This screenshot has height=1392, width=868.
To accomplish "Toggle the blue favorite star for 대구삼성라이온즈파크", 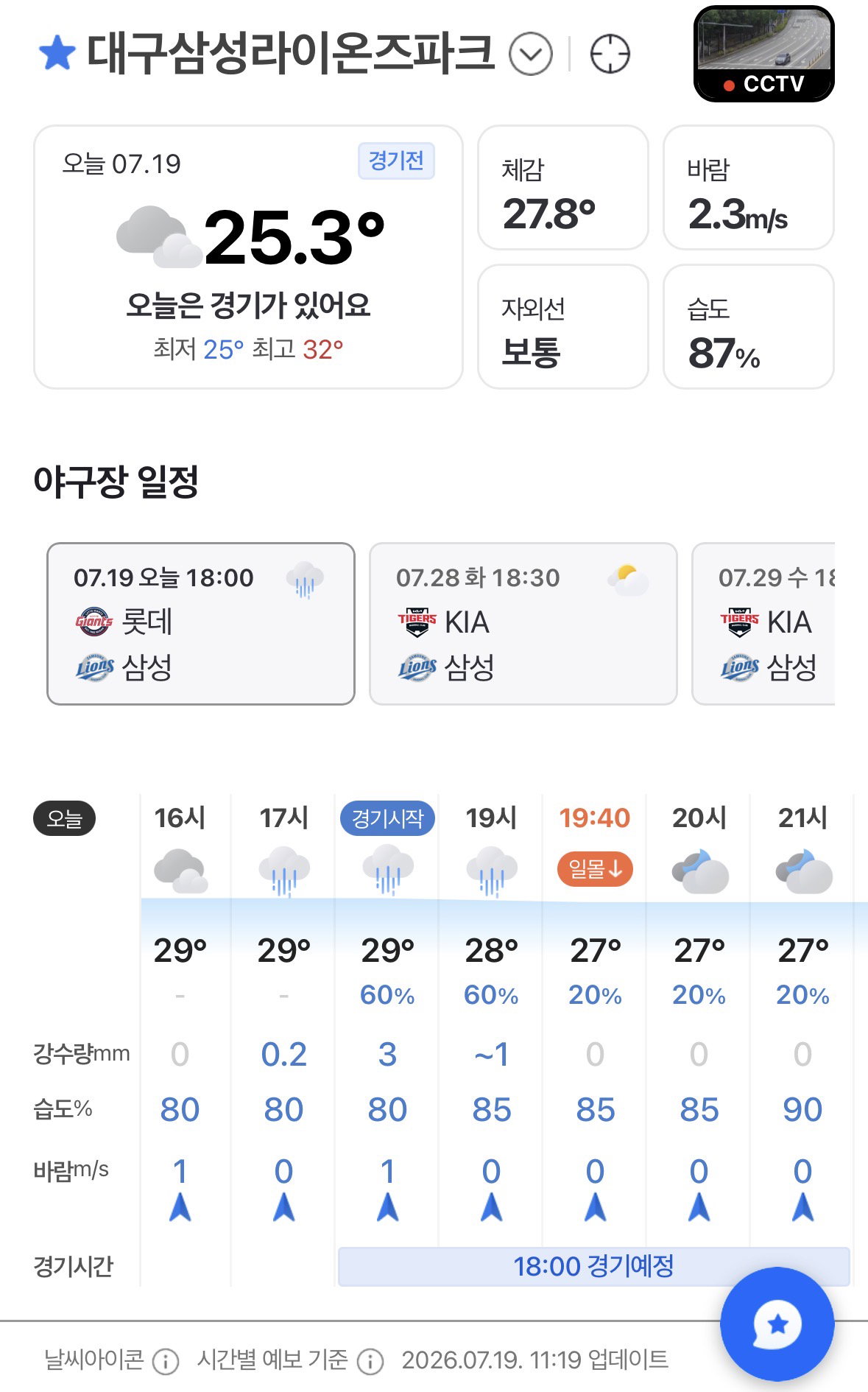I will click(x=57, y=54).
